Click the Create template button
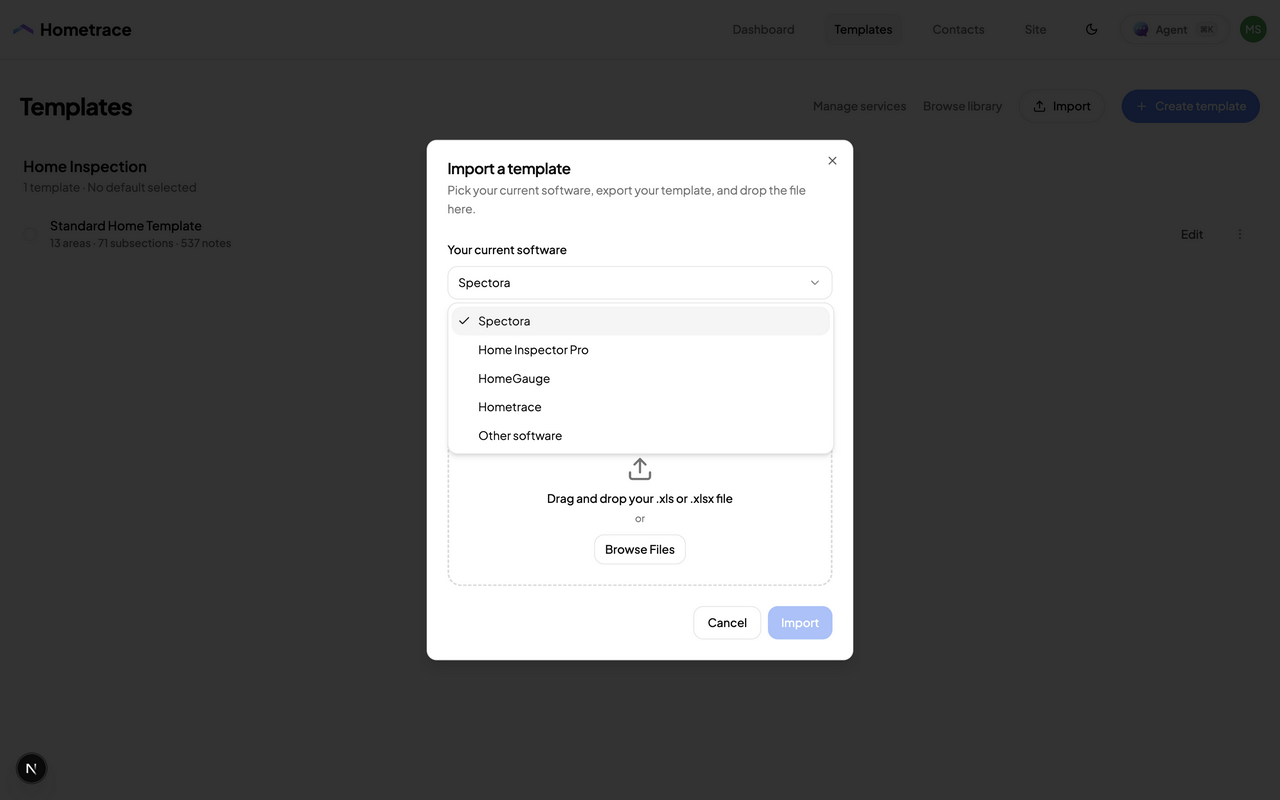1280x800 pixels. point(1190,106)
